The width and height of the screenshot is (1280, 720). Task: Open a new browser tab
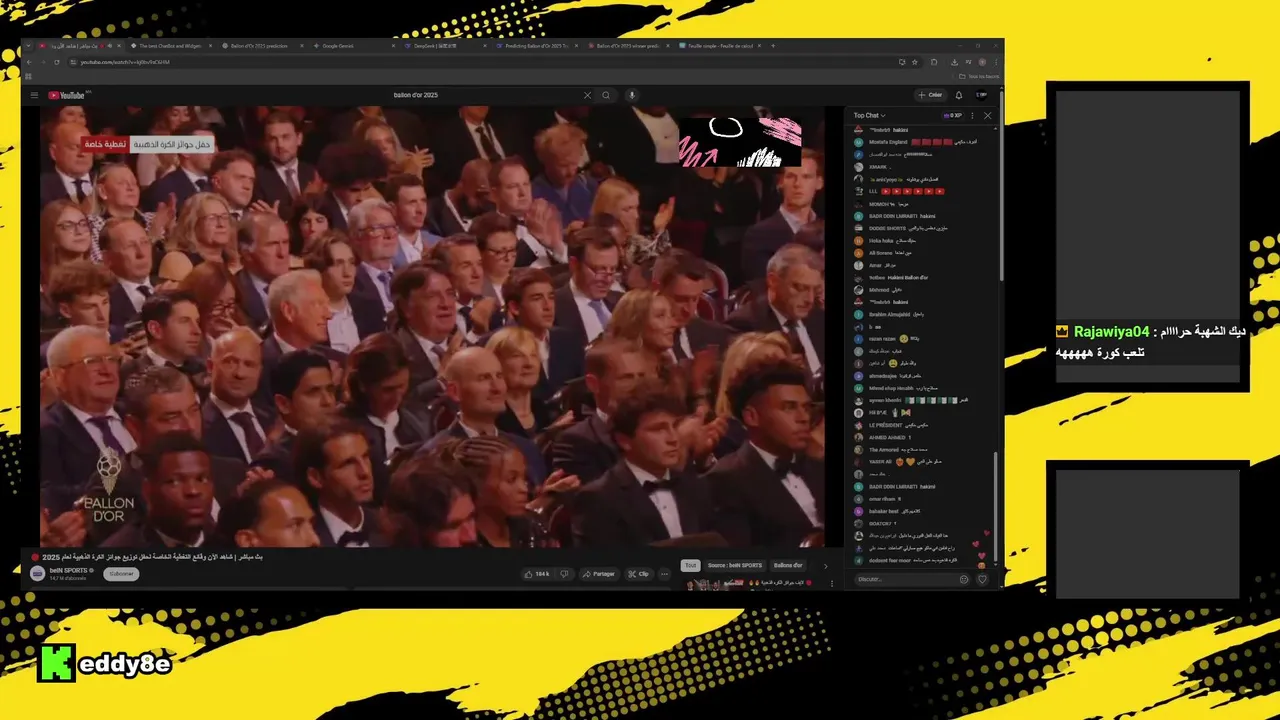pos(772,45)
